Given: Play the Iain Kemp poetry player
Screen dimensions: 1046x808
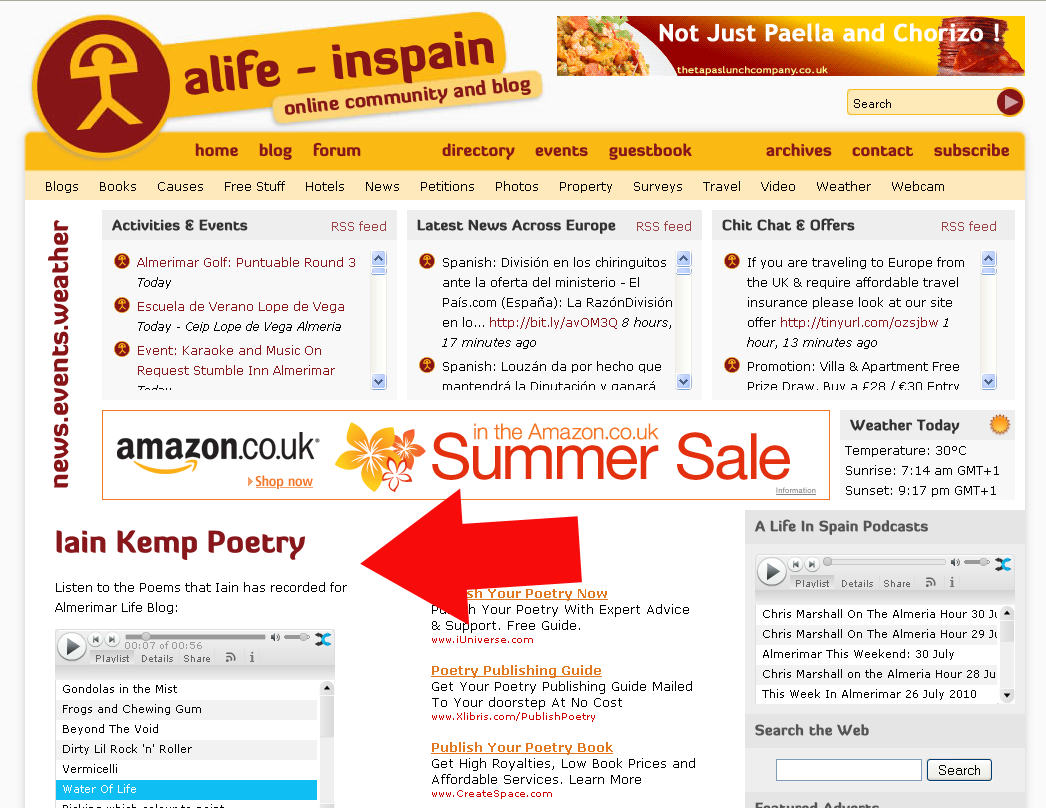Looking at the screenshot, I should click(x=71, y=647).
